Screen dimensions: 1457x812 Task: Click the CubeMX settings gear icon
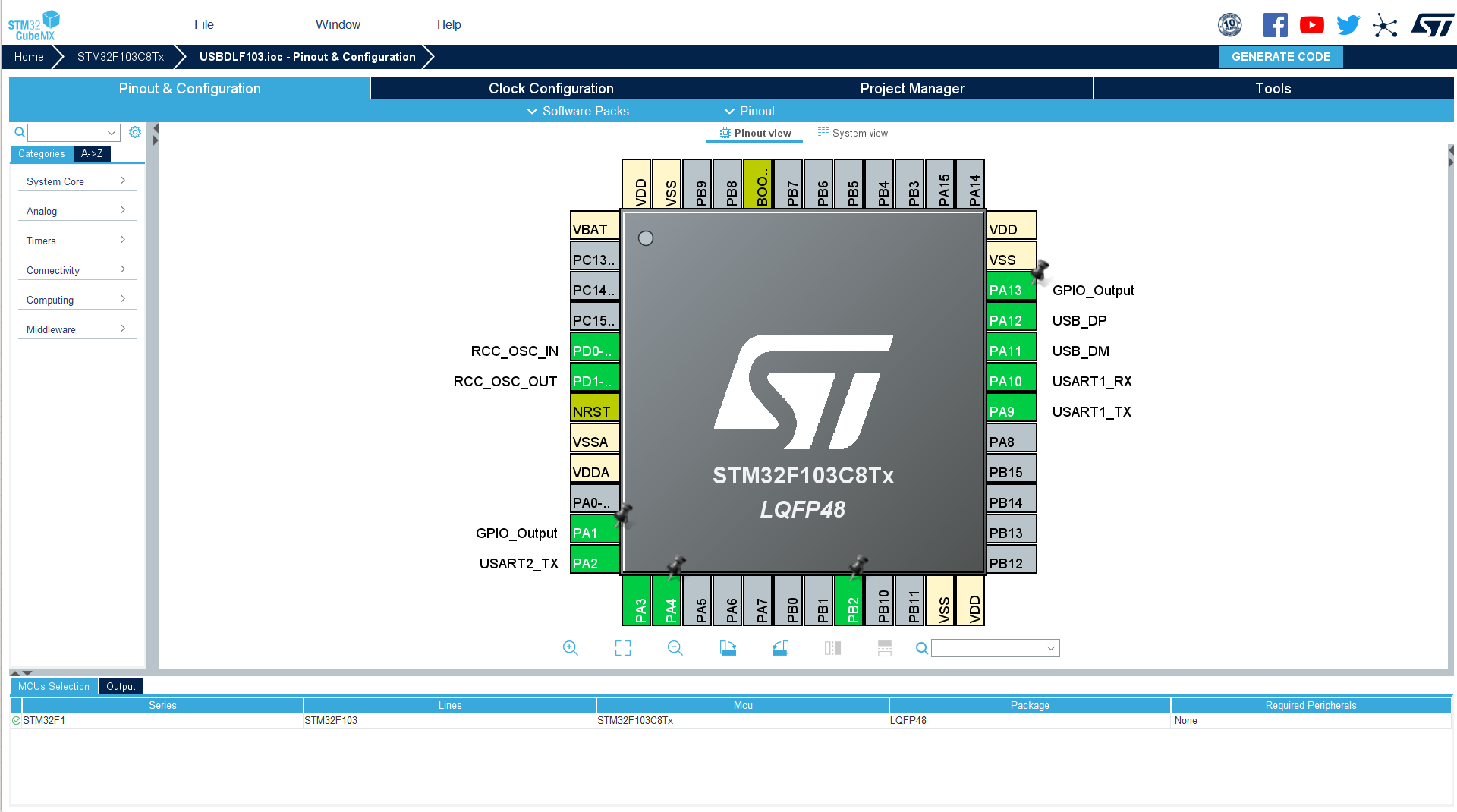(x=135, y=131)
